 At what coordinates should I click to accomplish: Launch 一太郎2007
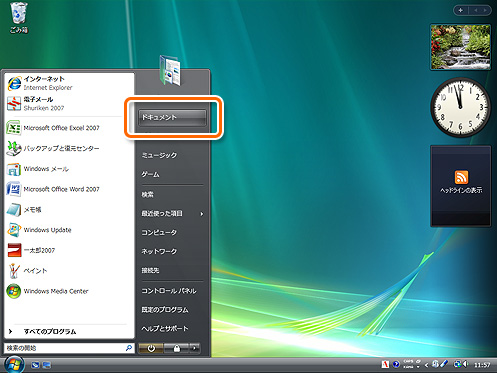coord(69,250)
